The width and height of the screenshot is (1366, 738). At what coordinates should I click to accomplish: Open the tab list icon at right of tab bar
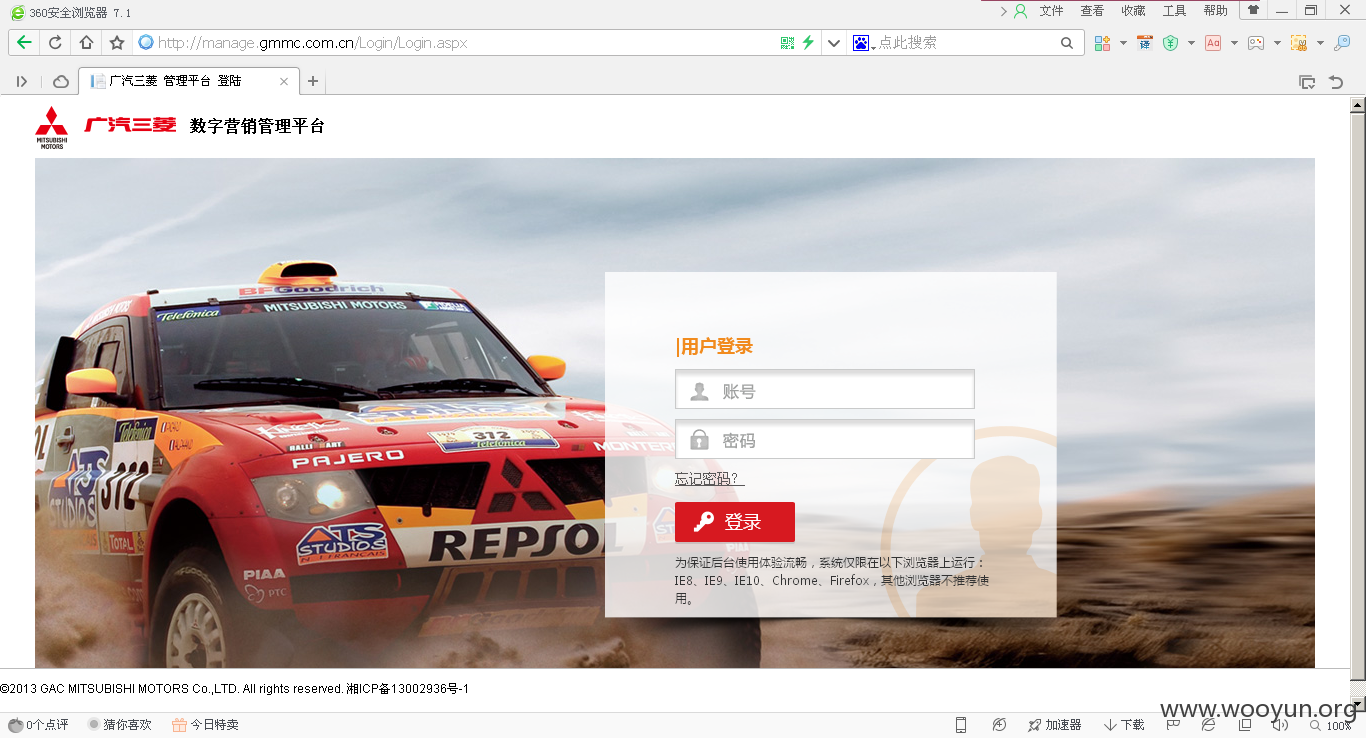pyautogui.click(x=1306, y=82)
